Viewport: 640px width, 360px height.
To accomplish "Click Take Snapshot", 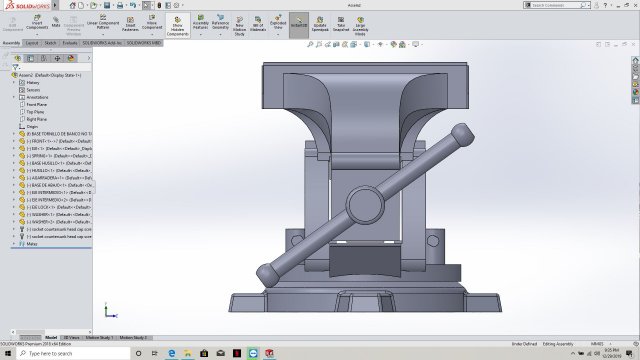I will point(341,24).
